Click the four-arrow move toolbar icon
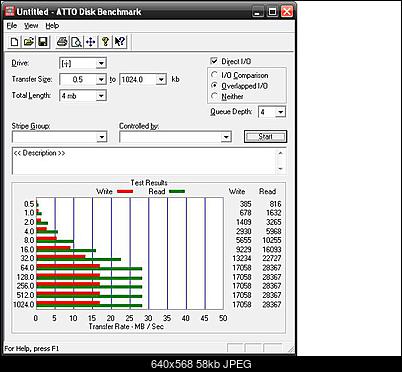The width and height of the screenshot is (402, 372). [x=91, y=42]
